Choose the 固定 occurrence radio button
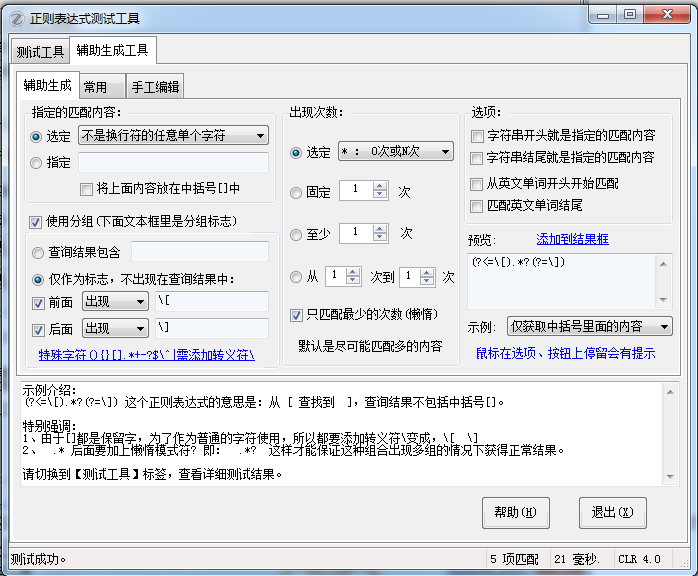 tap(296, 192)
